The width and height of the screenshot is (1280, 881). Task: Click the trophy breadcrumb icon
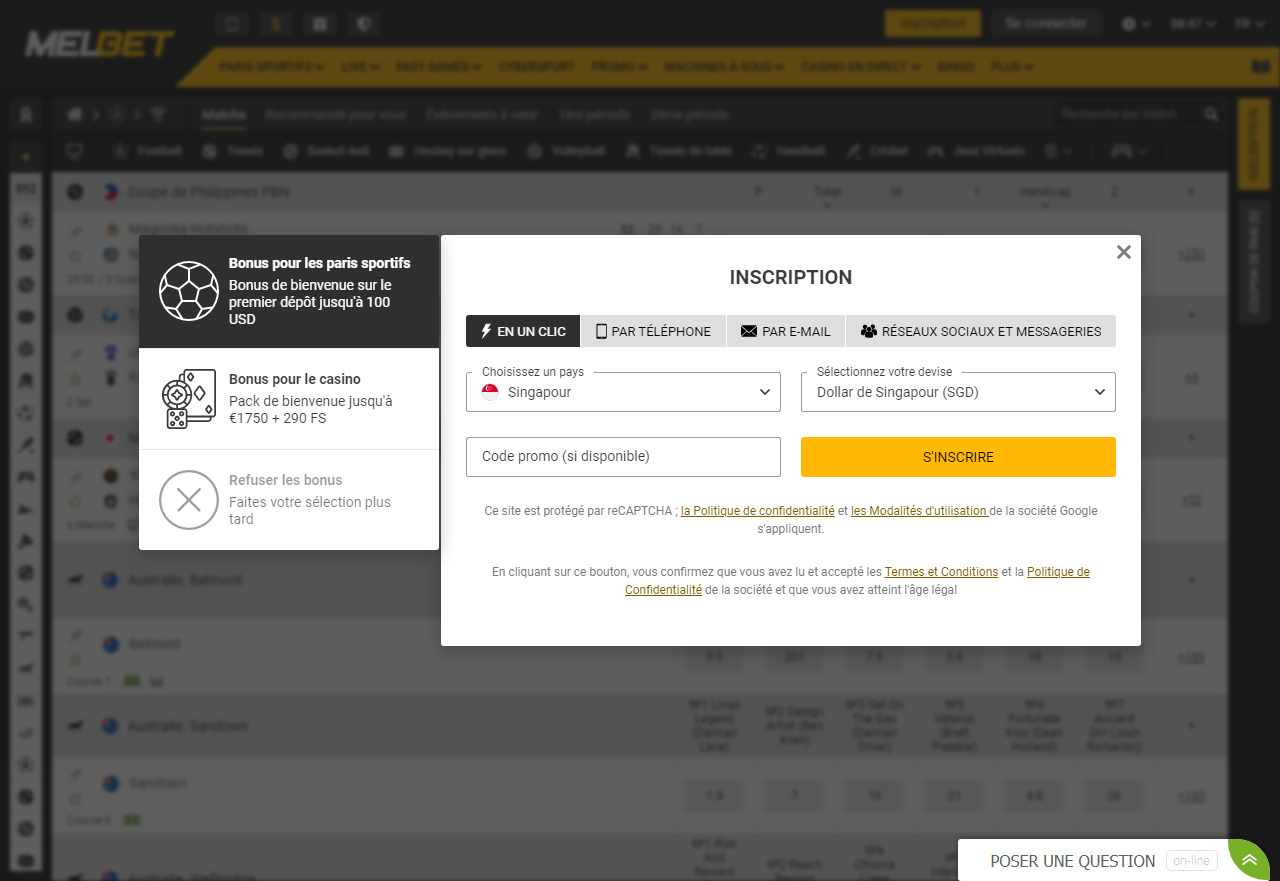point(158,115)
